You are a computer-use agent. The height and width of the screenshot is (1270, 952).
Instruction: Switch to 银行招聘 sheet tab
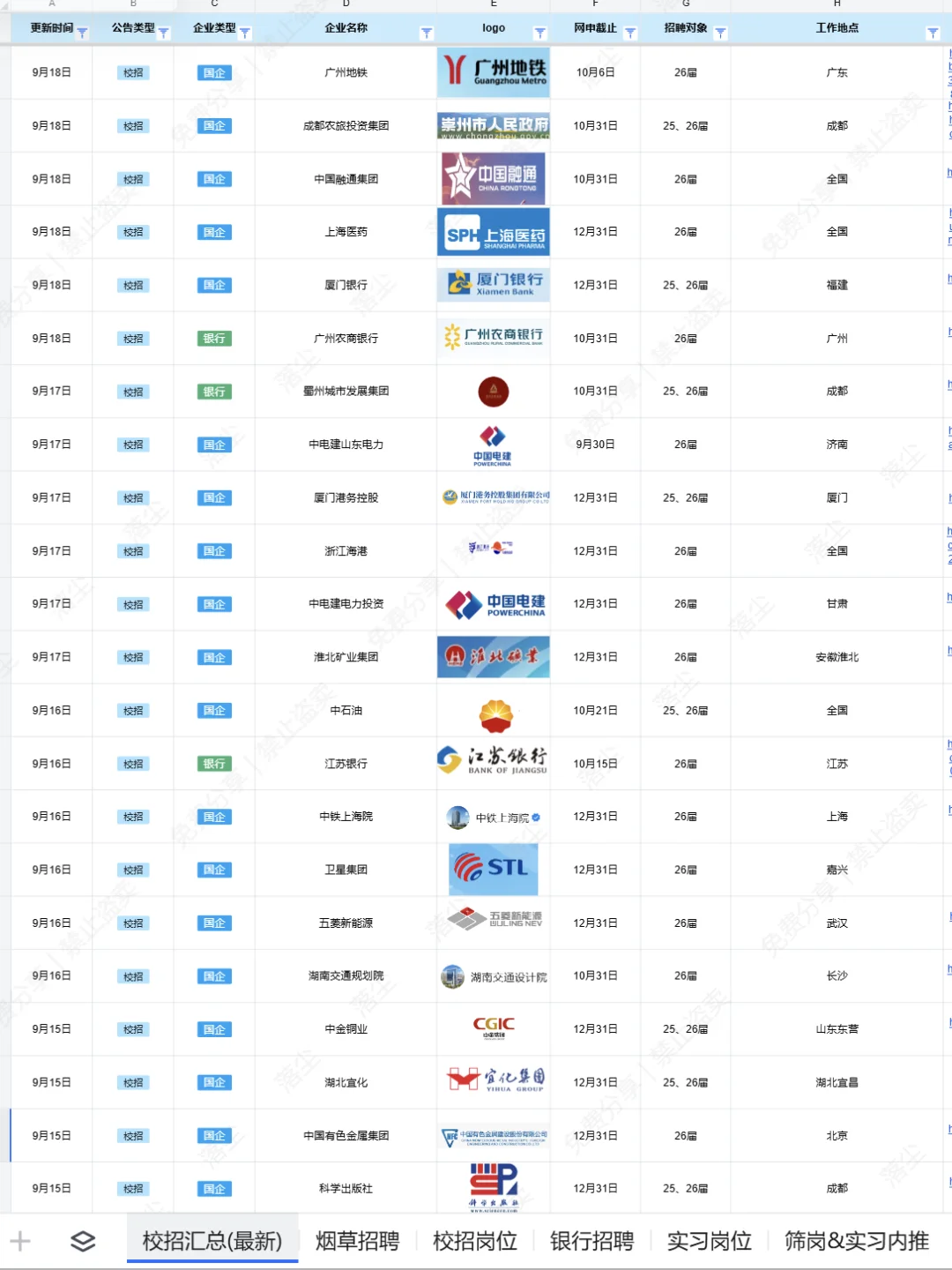591,1241
